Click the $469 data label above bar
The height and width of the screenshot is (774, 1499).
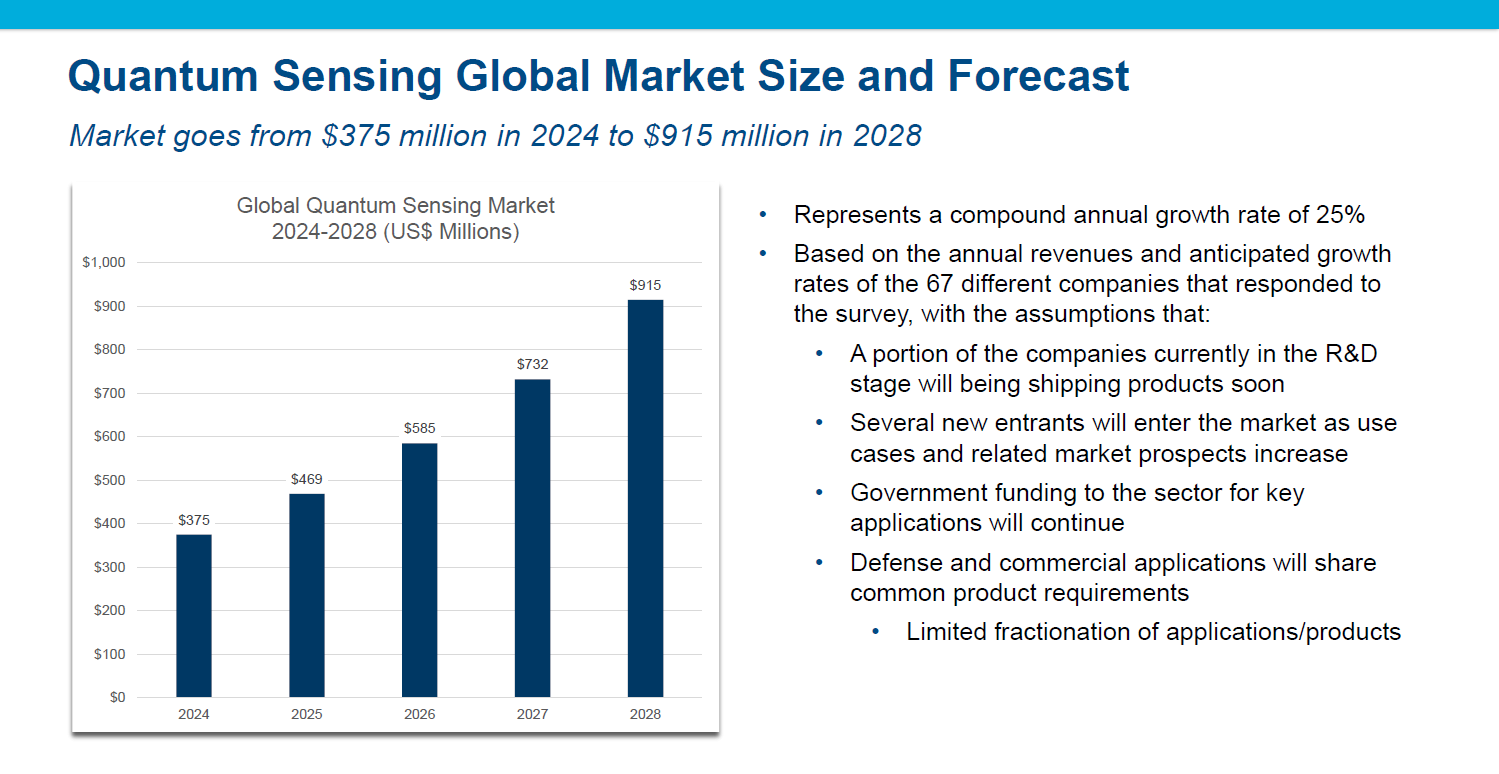click(307, 479)
